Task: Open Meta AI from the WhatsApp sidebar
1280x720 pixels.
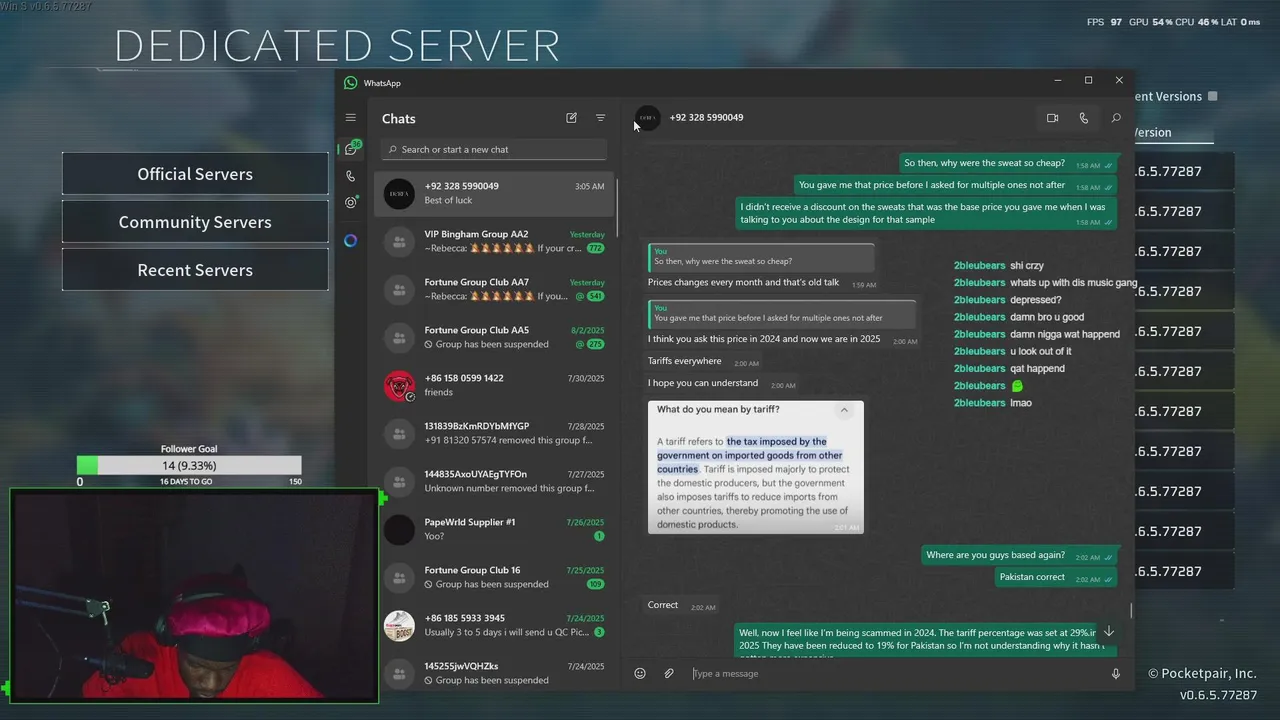Action: [350, 240]
